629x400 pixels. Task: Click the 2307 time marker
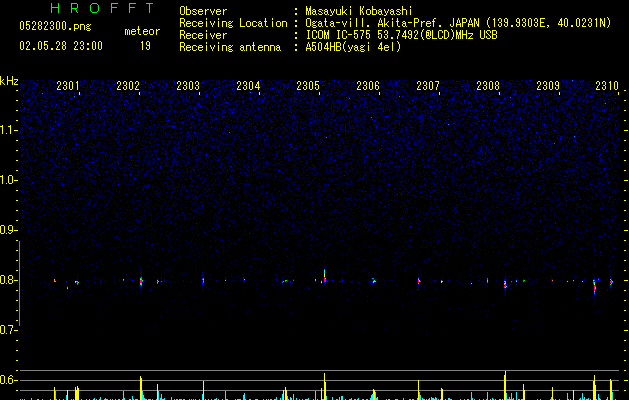[428, 85]
